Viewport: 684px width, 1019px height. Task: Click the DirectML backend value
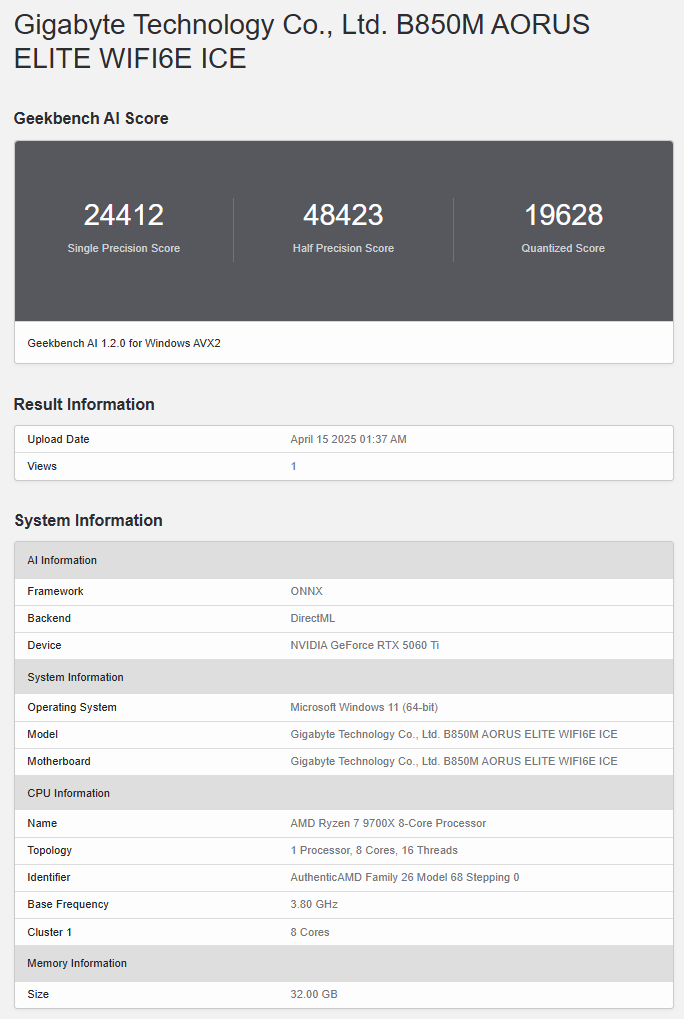312,618
